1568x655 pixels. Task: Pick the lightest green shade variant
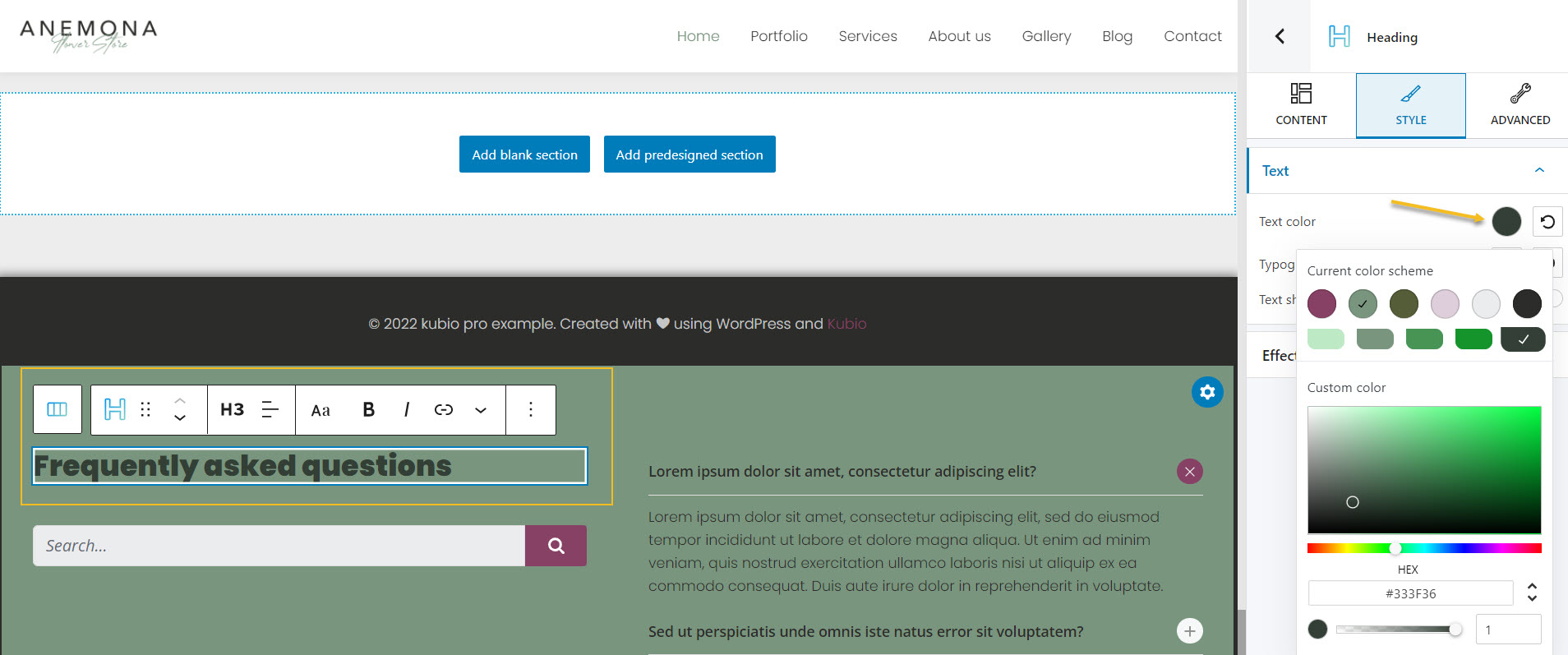pyautogui.click(x=1326, y=339)
